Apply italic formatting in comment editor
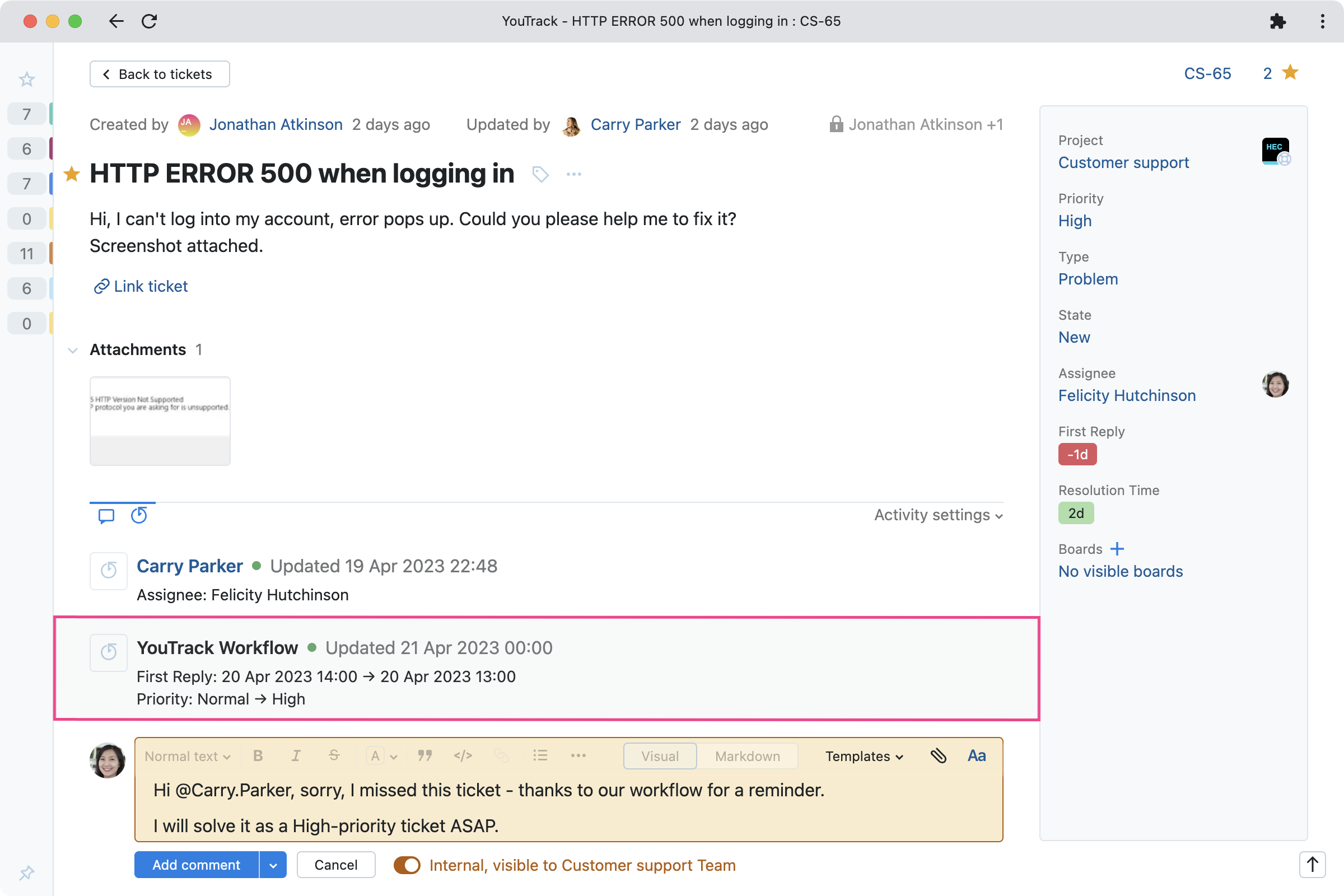The width and height of the screenshot is (1344, 896). pyautogui.click(x=296, y=756)
